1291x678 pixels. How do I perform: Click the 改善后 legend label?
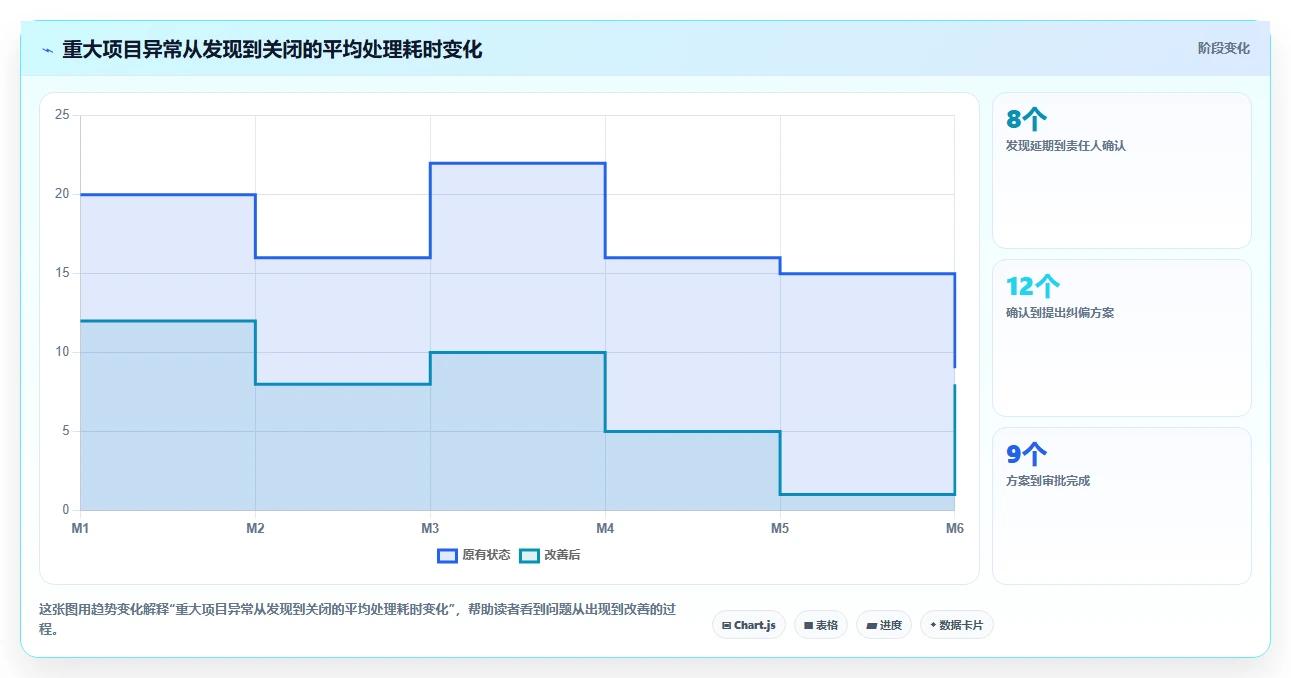click(x=562, y=555)
